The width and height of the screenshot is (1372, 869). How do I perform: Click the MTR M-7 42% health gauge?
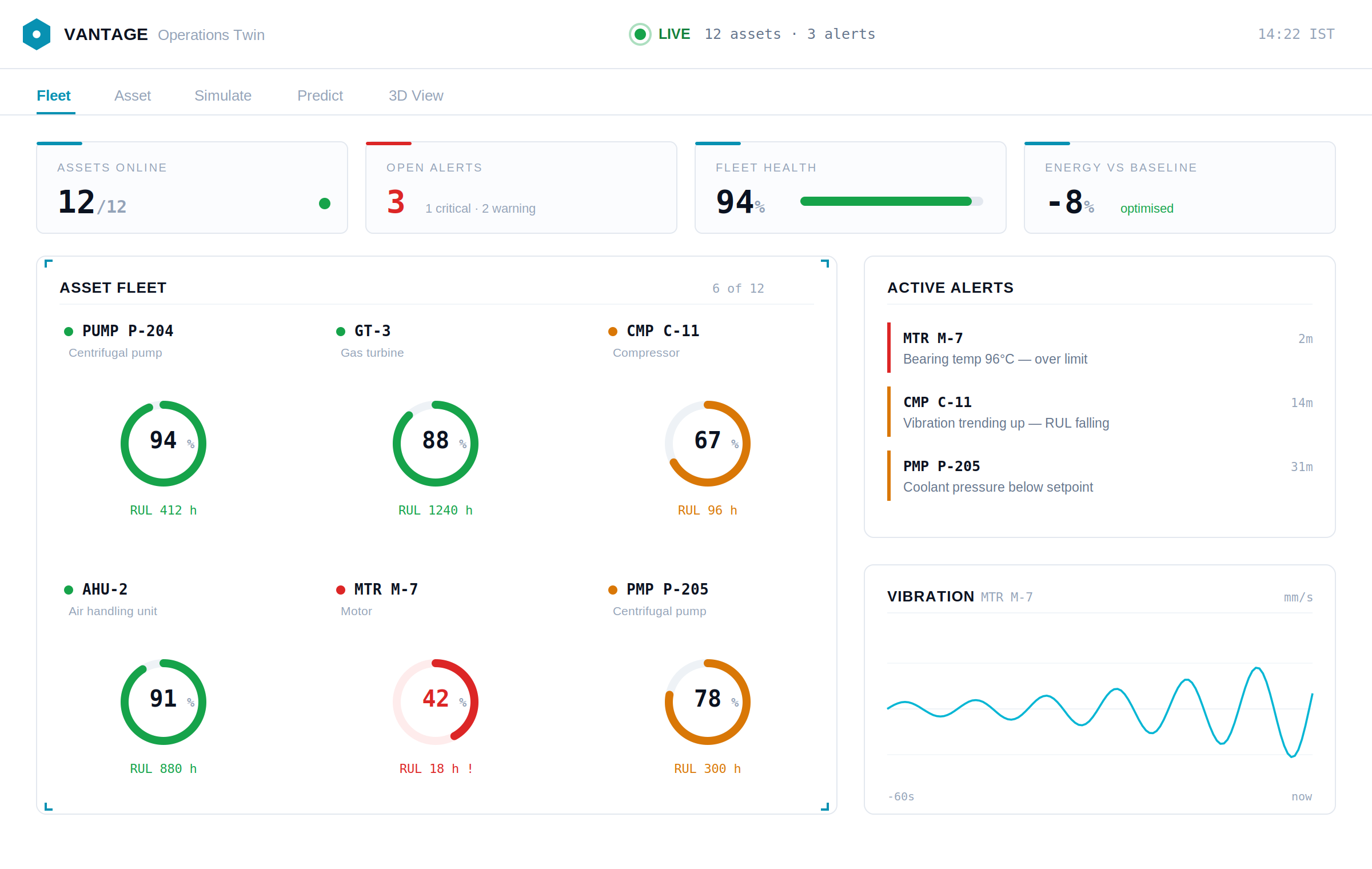436,702
